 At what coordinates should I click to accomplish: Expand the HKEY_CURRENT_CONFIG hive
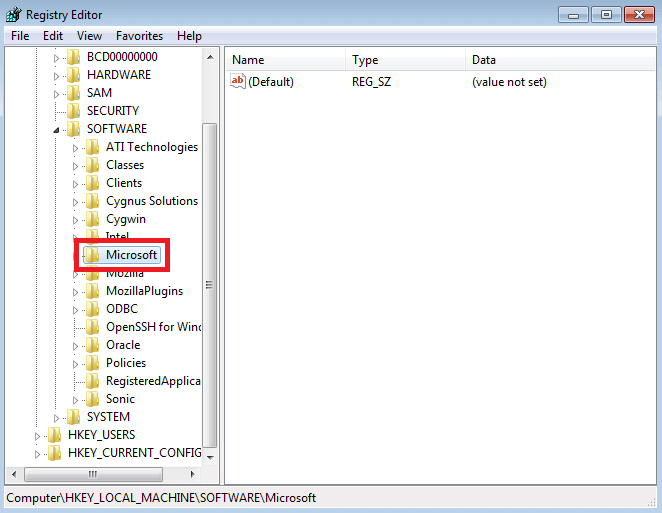click(38, 454)
